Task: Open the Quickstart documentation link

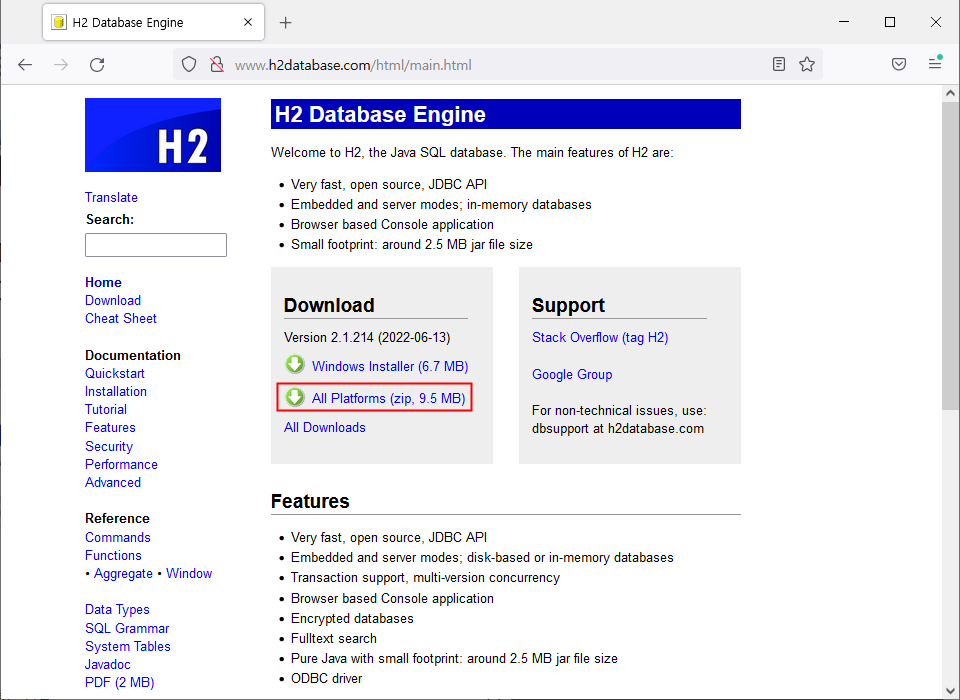Action: [x=115, y=374]
